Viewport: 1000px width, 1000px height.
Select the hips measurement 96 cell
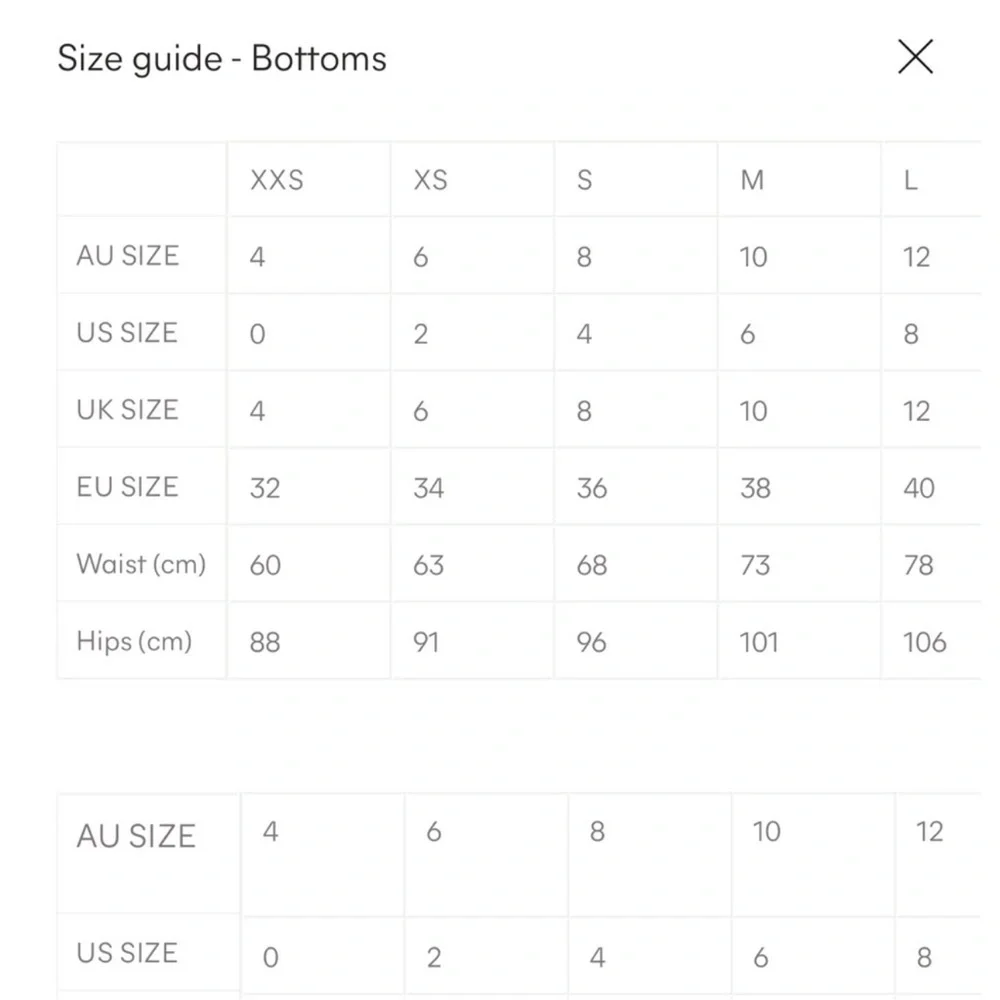click(591, 642)
